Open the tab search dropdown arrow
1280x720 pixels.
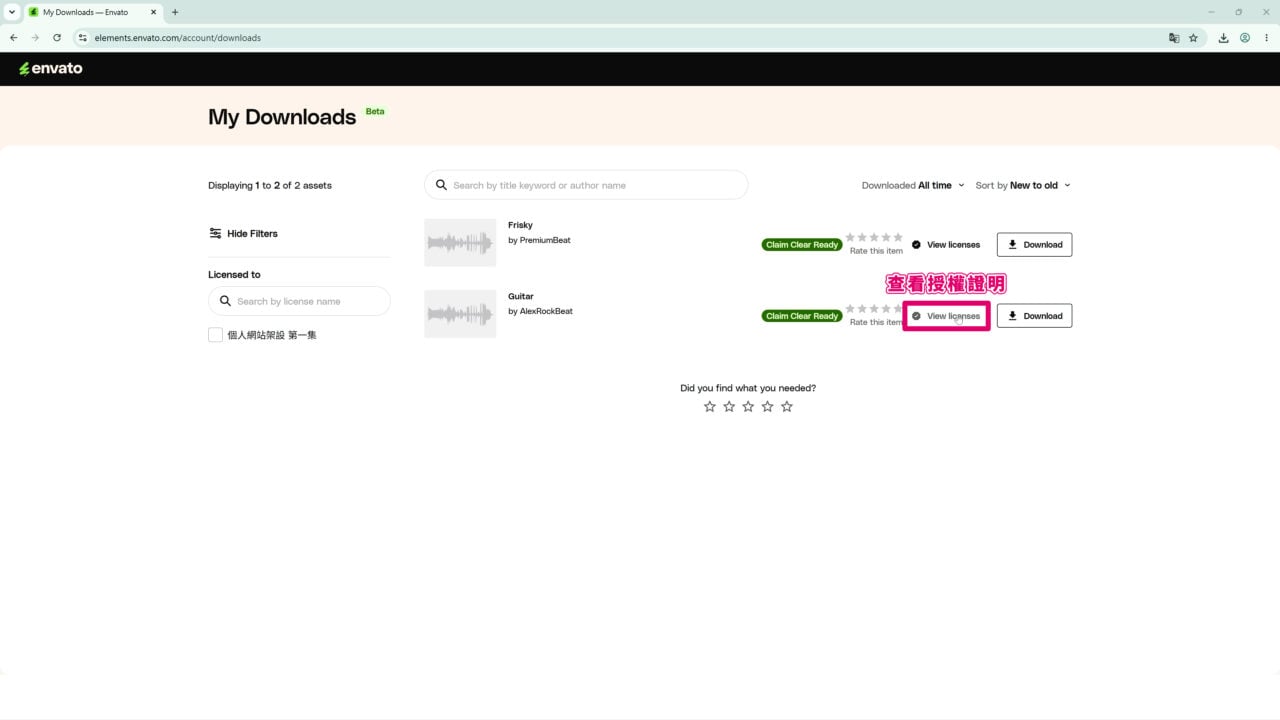point(12,12)
